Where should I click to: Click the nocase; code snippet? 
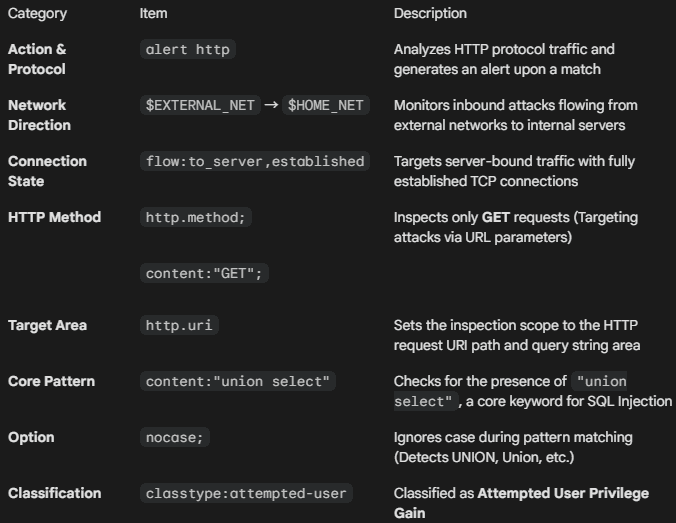tap(178, 437)
